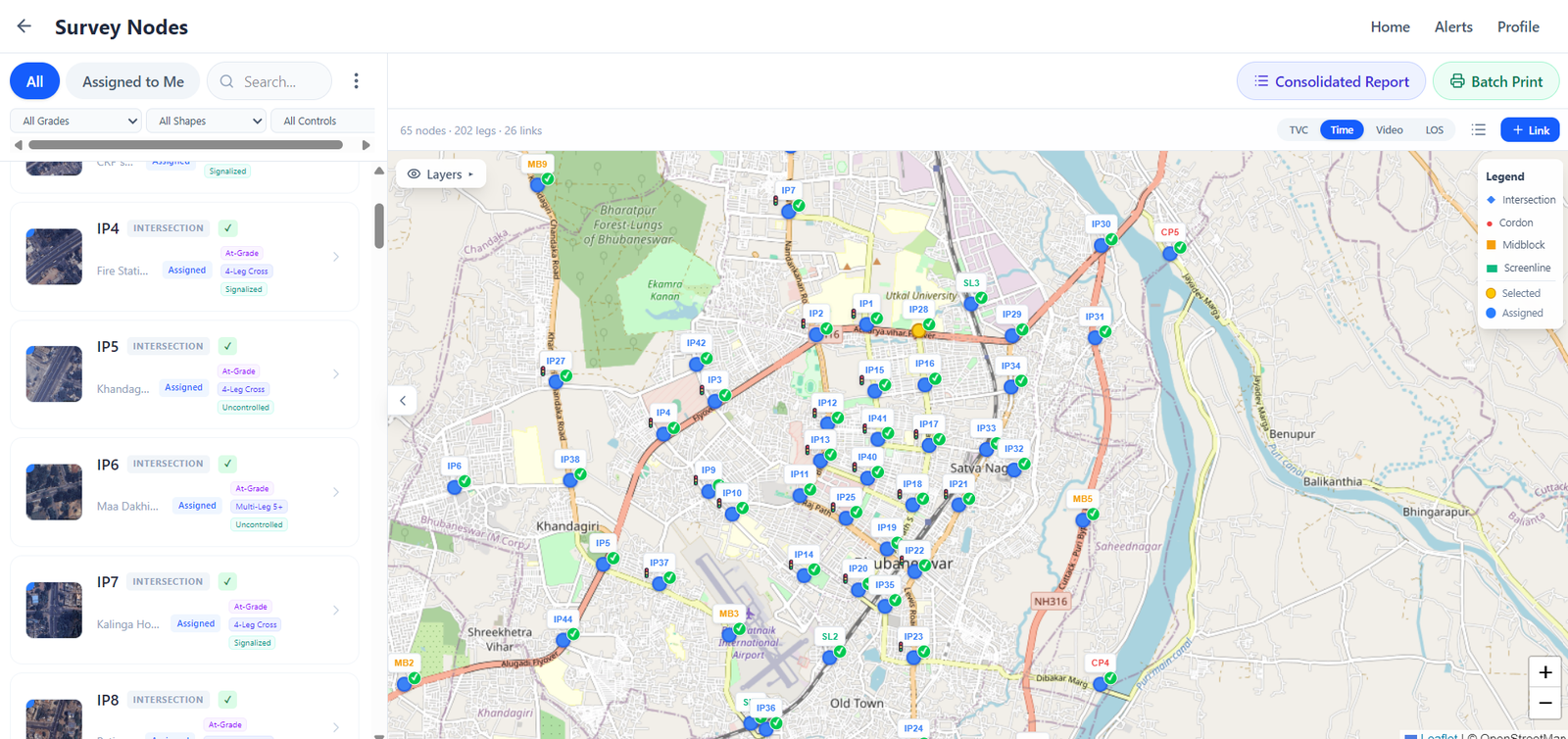Select the IP27 node marker on the map
Image resolution: width=1568 pixels, height=739 pixels.
[x=556, y=380]
